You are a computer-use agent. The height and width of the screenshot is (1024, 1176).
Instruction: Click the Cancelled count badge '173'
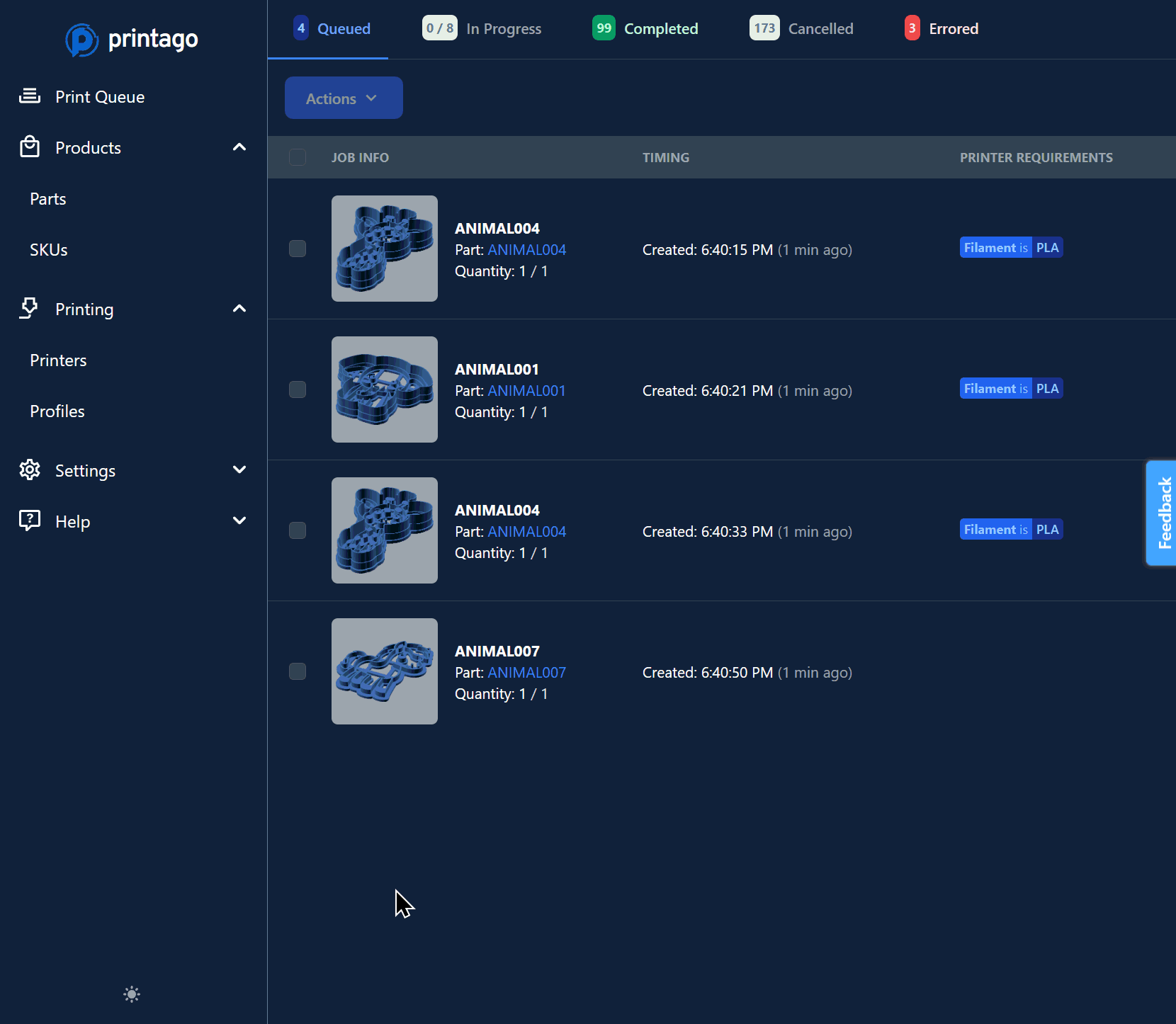point(764,28)
